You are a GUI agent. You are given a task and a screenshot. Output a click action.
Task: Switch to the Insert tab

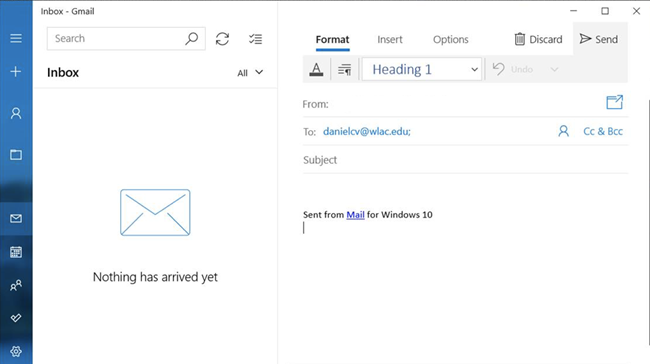click(390, 39)
